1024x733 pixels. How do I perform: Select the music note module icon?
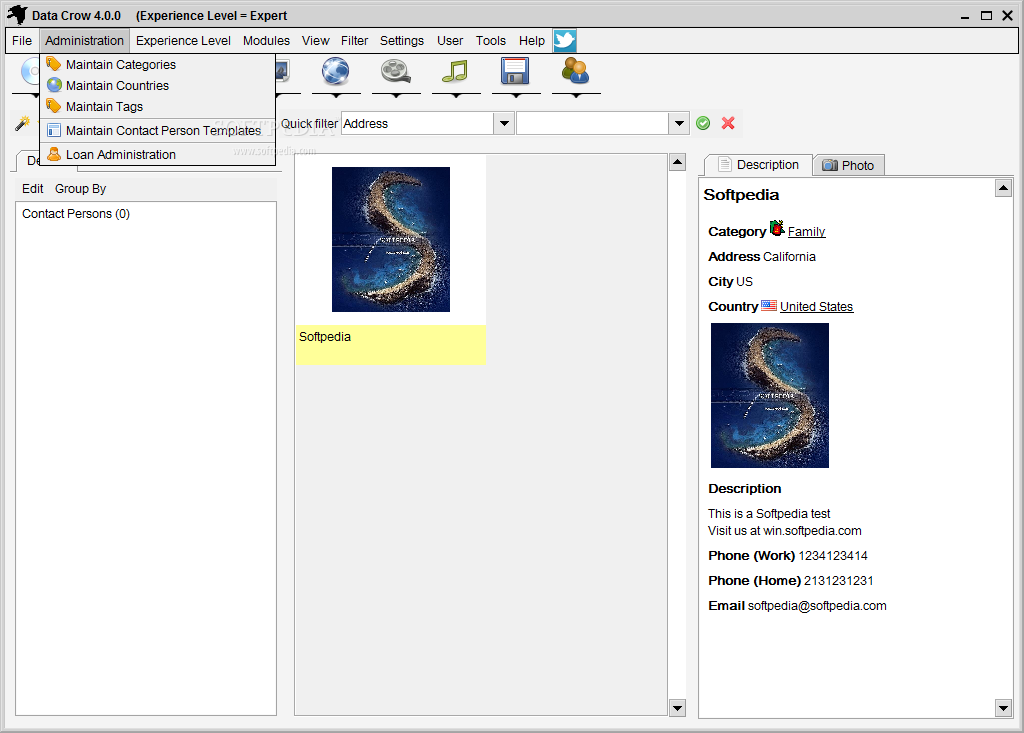point(455,71)
